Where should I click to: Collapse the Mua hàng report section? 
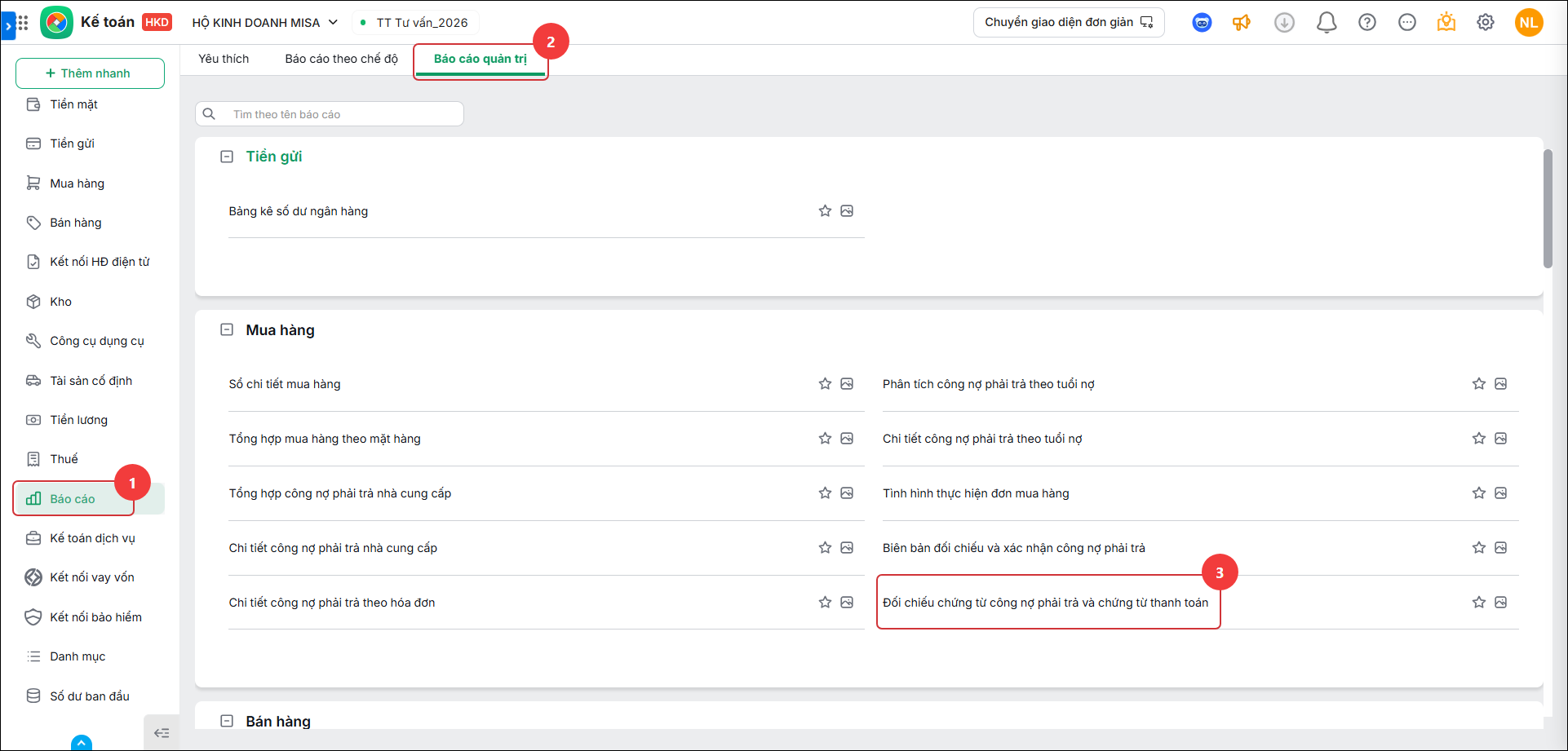pyautogui.click(x=227, y=330)
